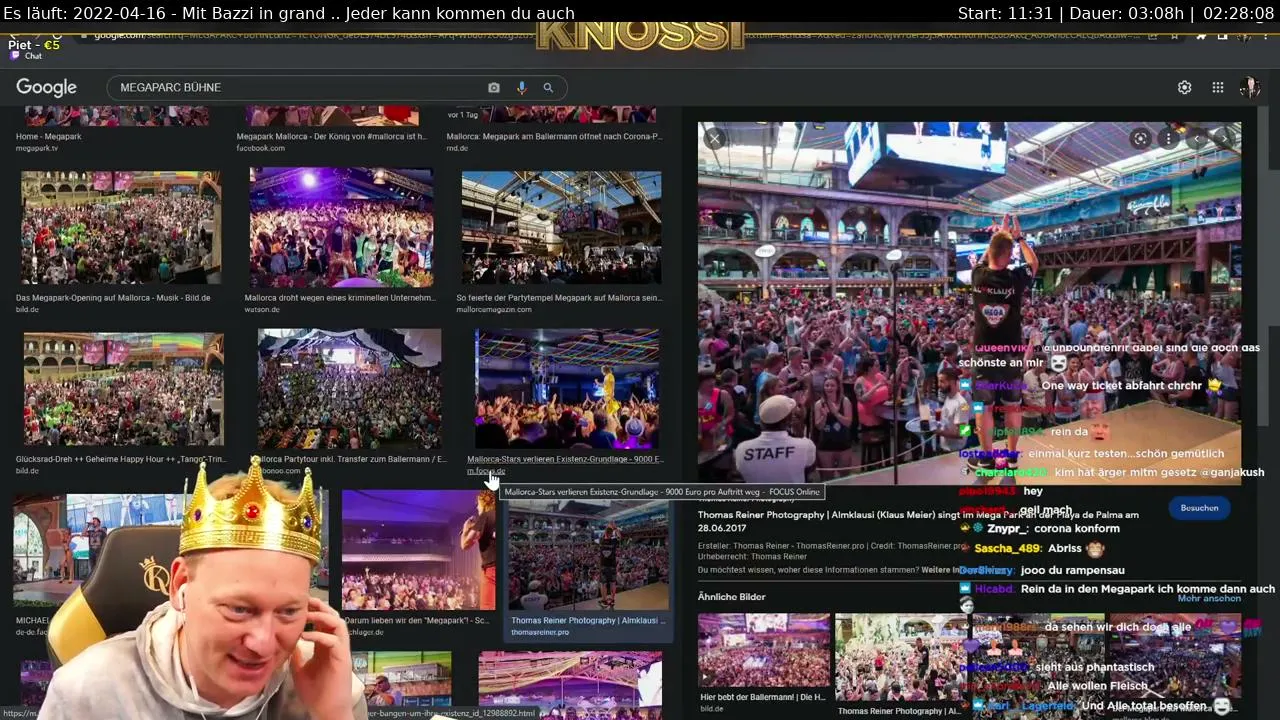Click the 'Home - Megapark' result title
This screenshot has height=720, width=1280.
click(x=48, y=137)
